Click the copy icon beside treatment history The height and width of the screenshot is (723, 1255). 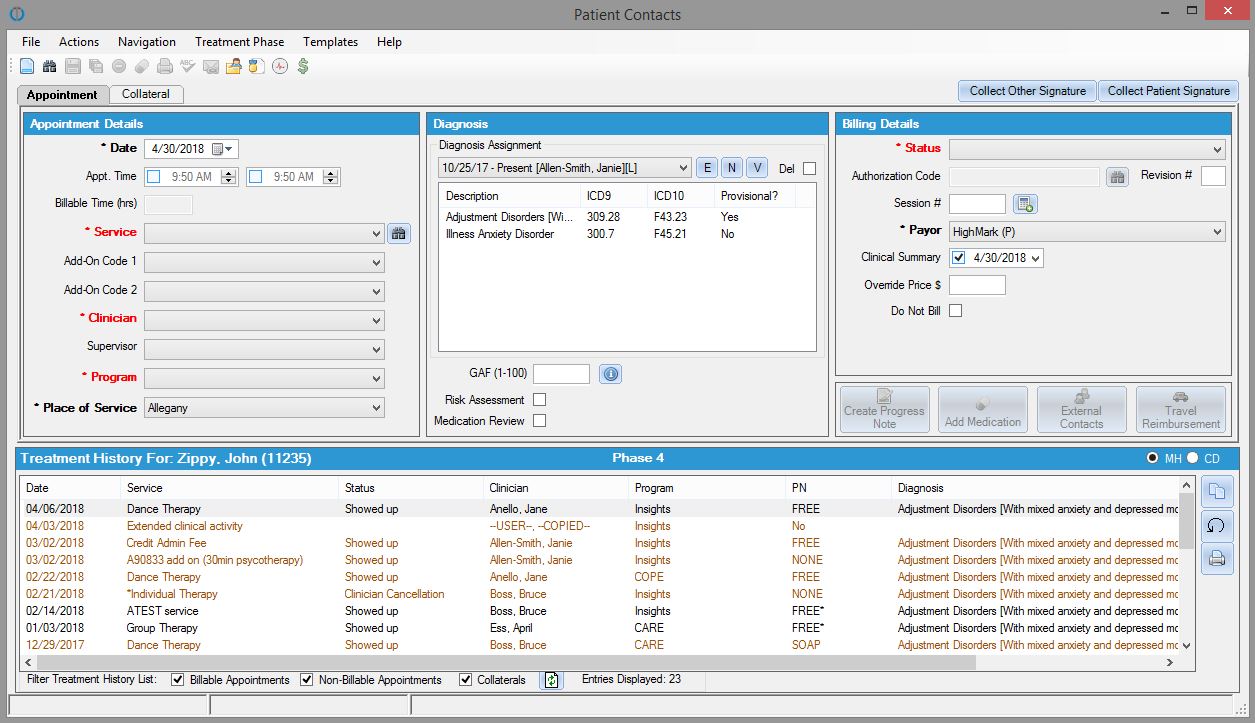point(1217,491)
